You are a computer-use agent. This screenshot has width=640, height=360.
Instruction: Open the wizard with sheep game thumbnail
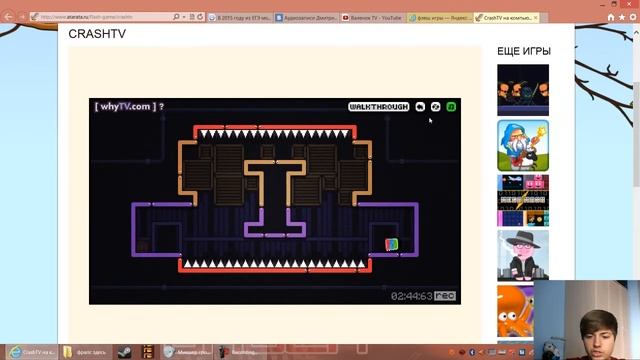click(523, 146)
